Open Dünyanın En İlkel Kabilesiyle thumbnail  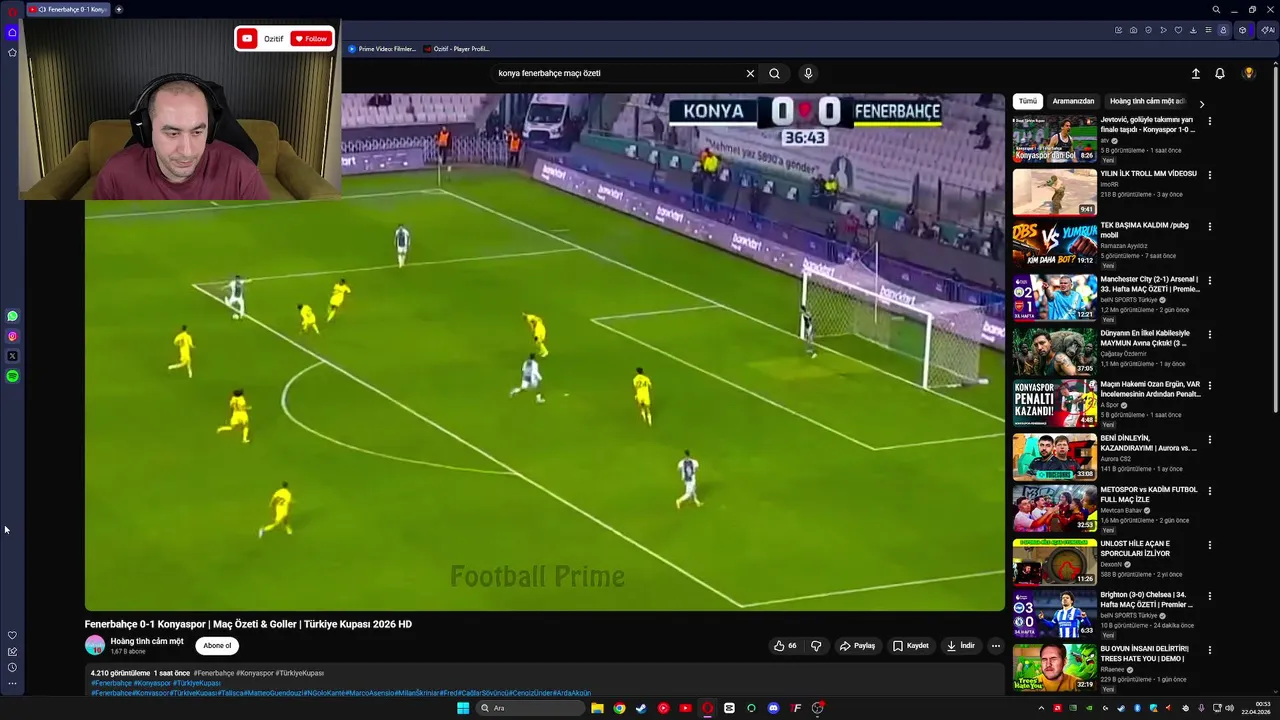(x=1055, y=352)
